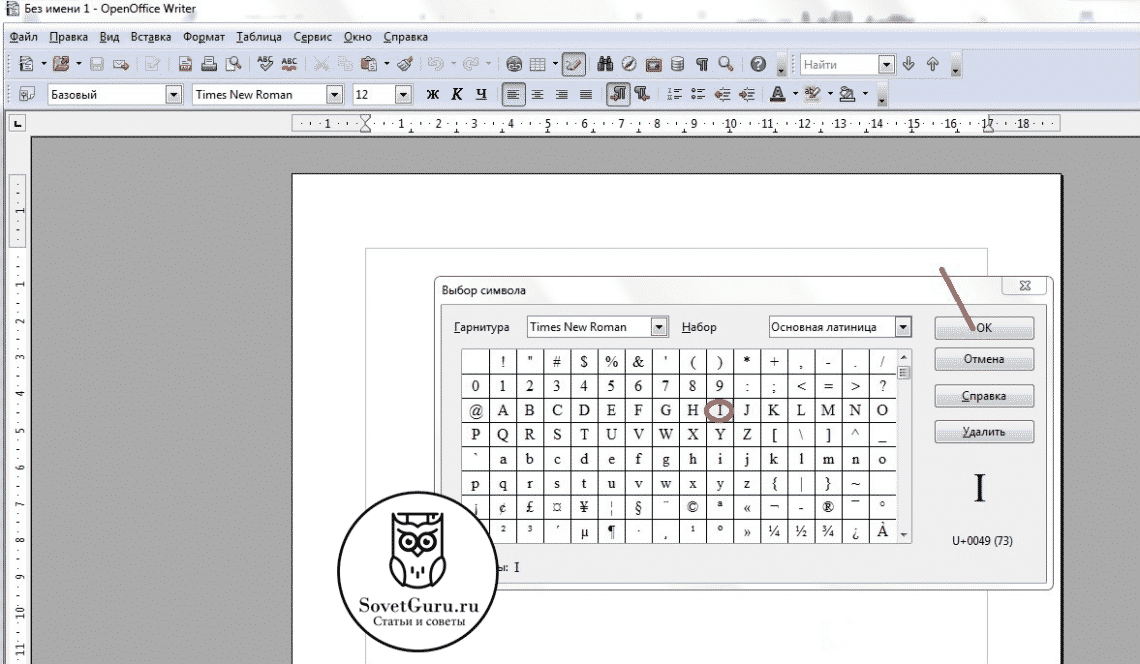Open the Формат menu
This screenshot has width=1140, height=664.
pos(204,37)
